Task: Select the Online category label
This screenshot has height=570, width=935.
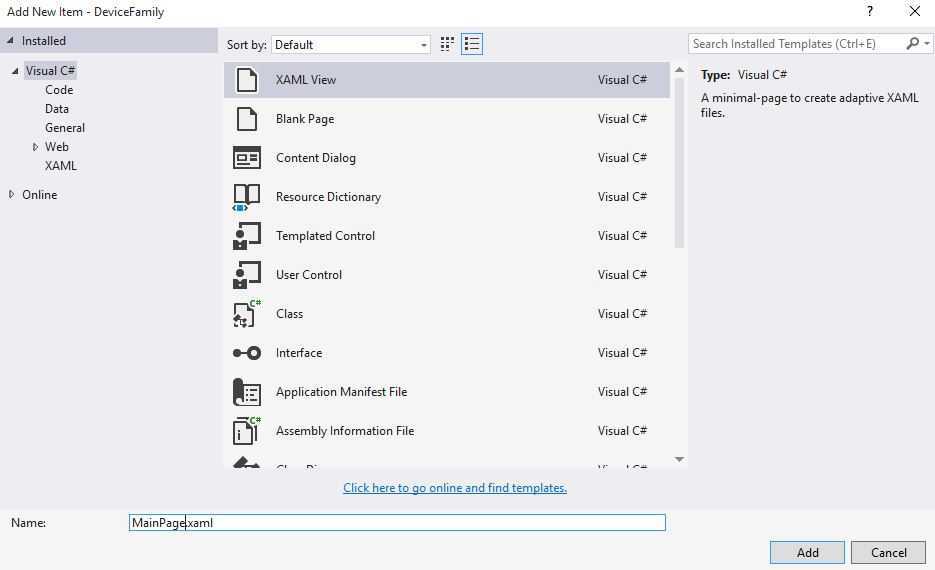Action: coord(39,195)
